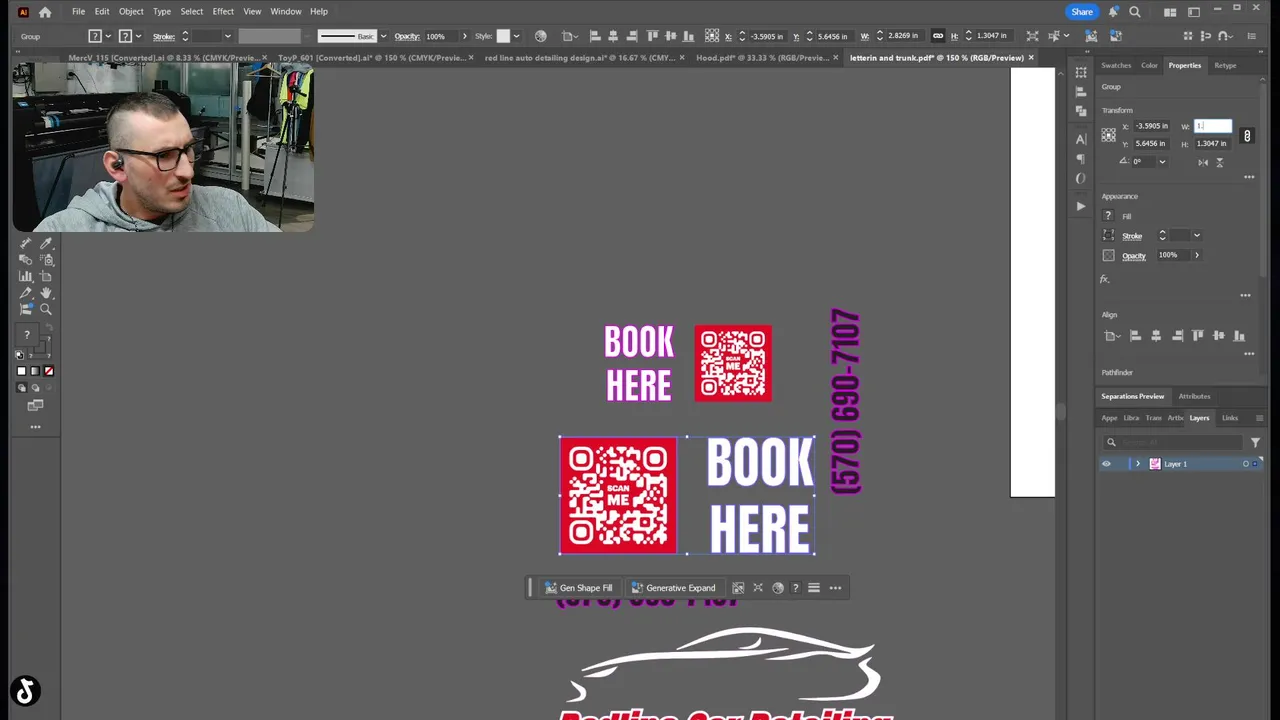Screen dimensions: 1280x720
Task: Click the Layers filter funnel icon
Action: (x=1255, y=442)
